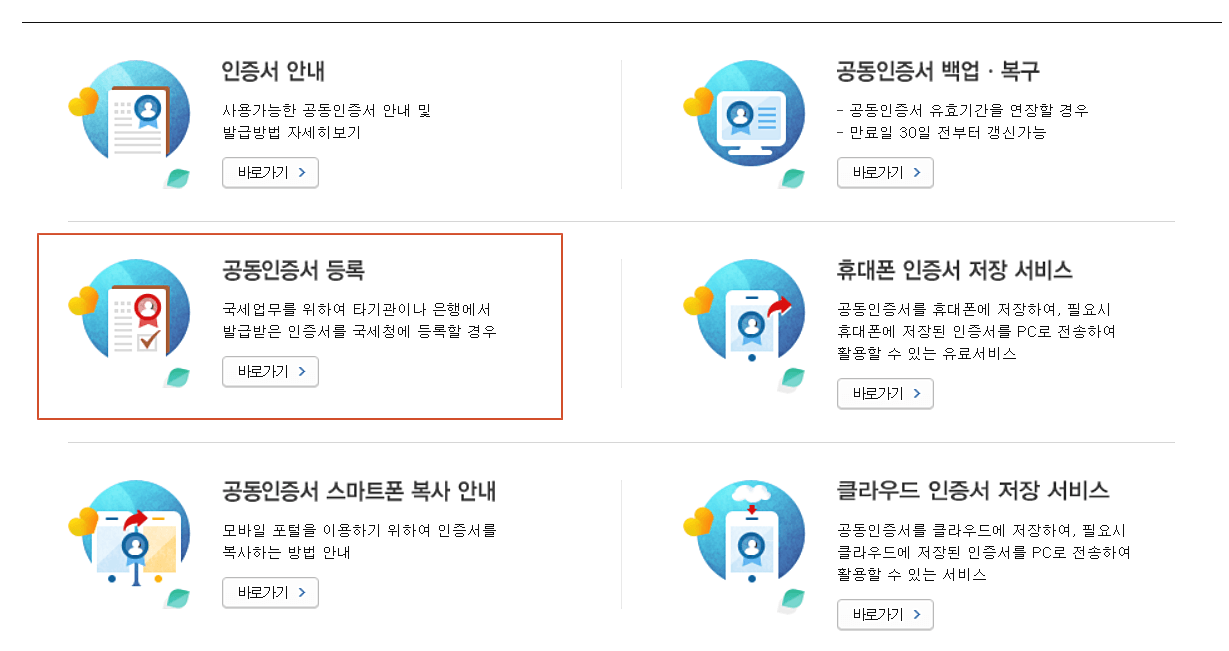Screen dimensions: 1229x651
Task: Click 바로가기 under 공동인증서 백업·복구
Action: point(884,172)
